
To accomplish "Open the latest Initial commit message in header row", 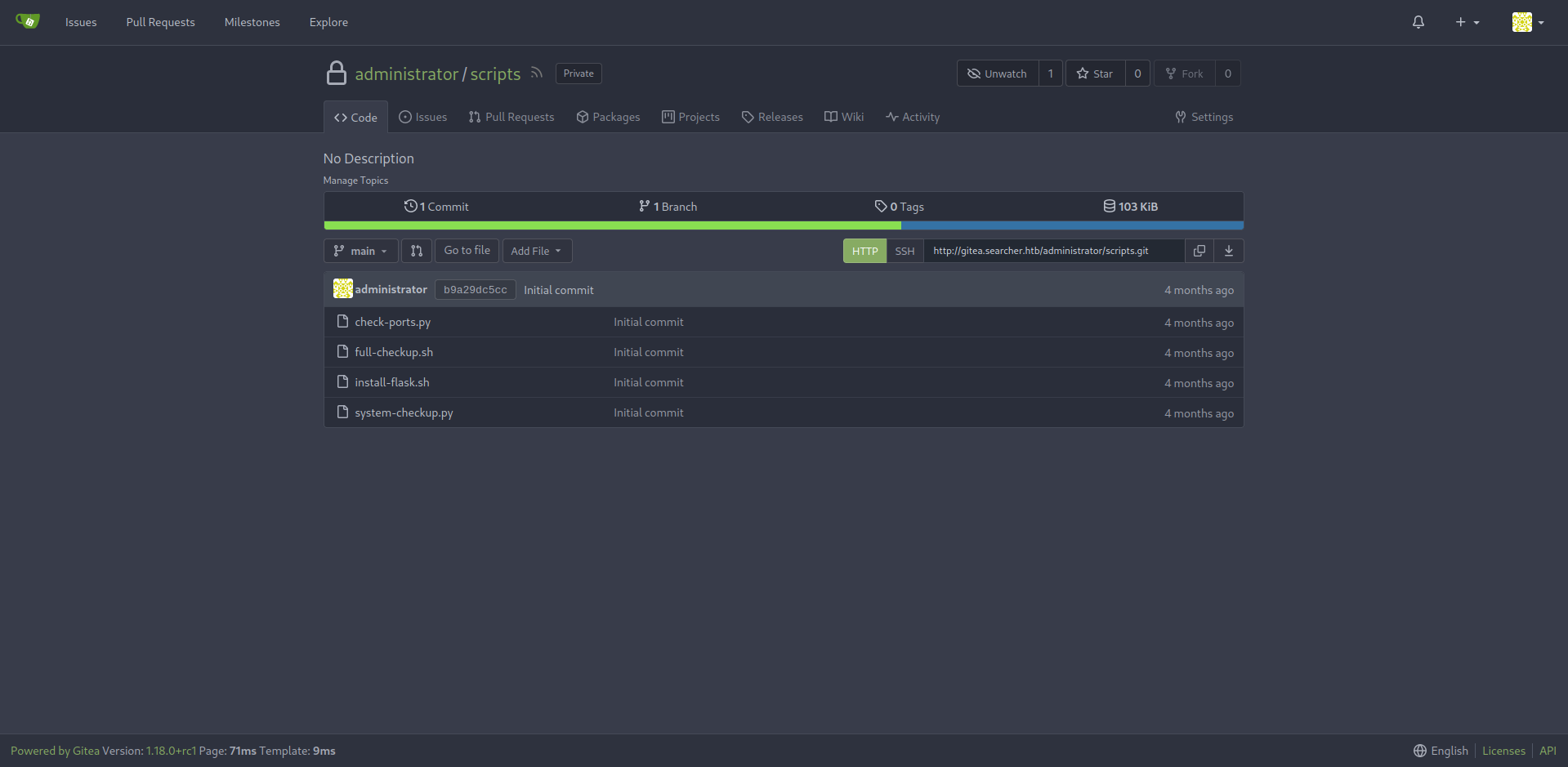I will point(559,290).
